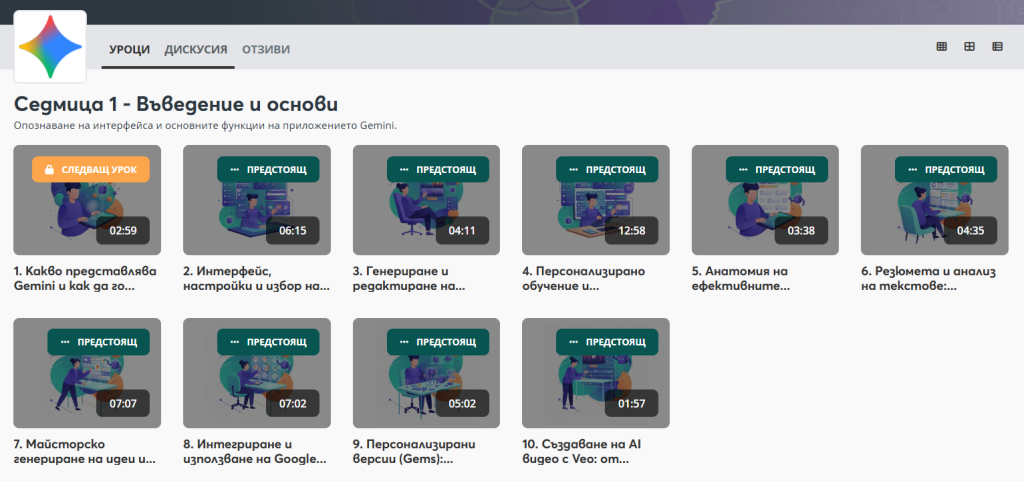Open title '4. Персонализирано обучение'
Screen dimensions: 1024x481
tap(584, 279)
